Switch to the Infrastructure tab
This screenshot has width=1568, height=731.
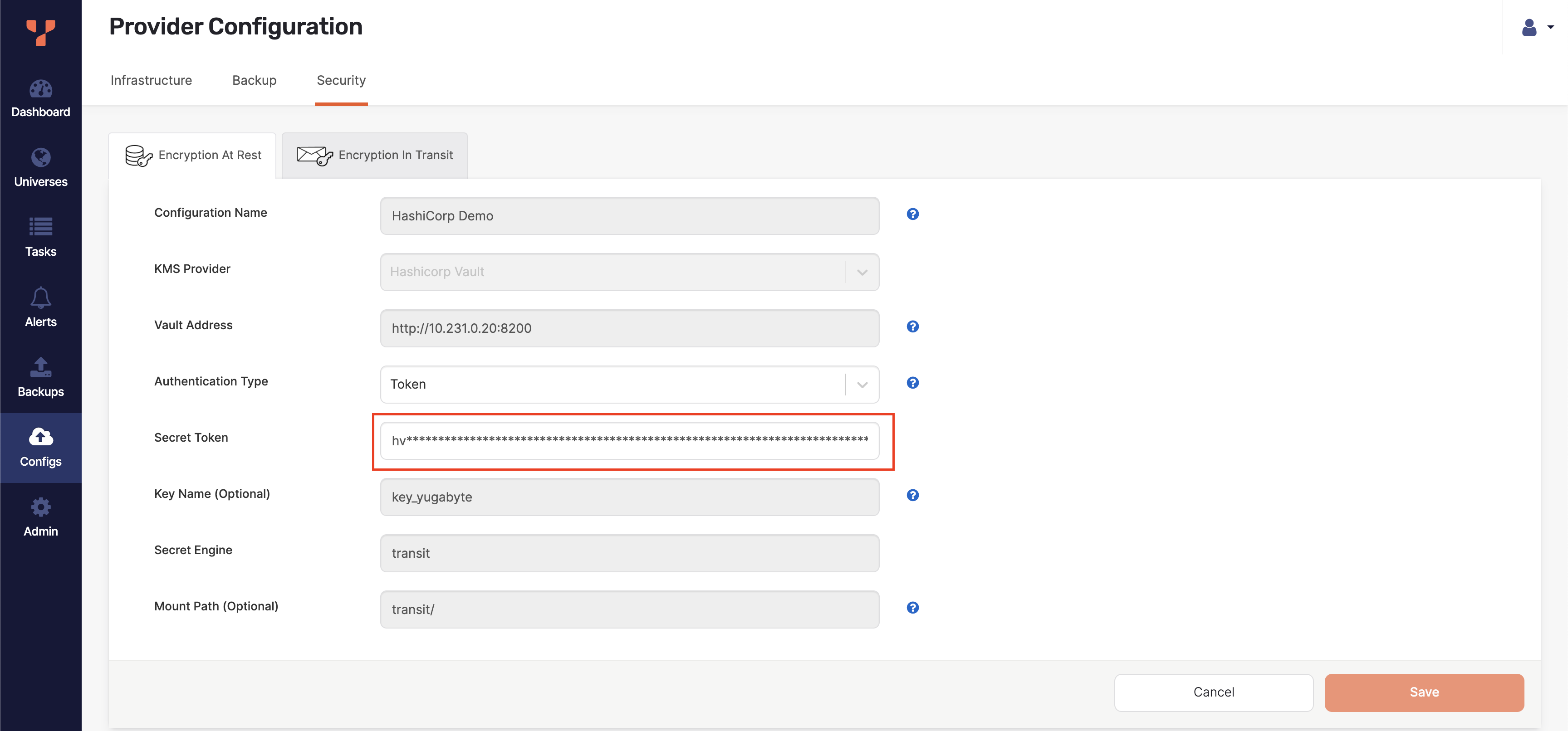coord(151,80)
